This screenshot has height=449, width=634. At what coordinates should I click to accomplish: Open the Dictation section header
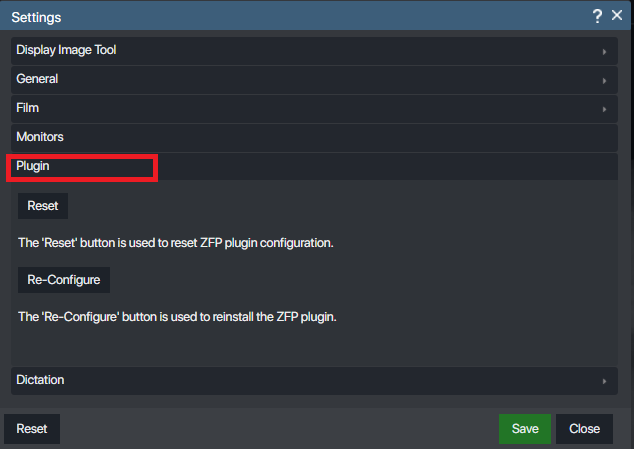click(x=40, y=380)
